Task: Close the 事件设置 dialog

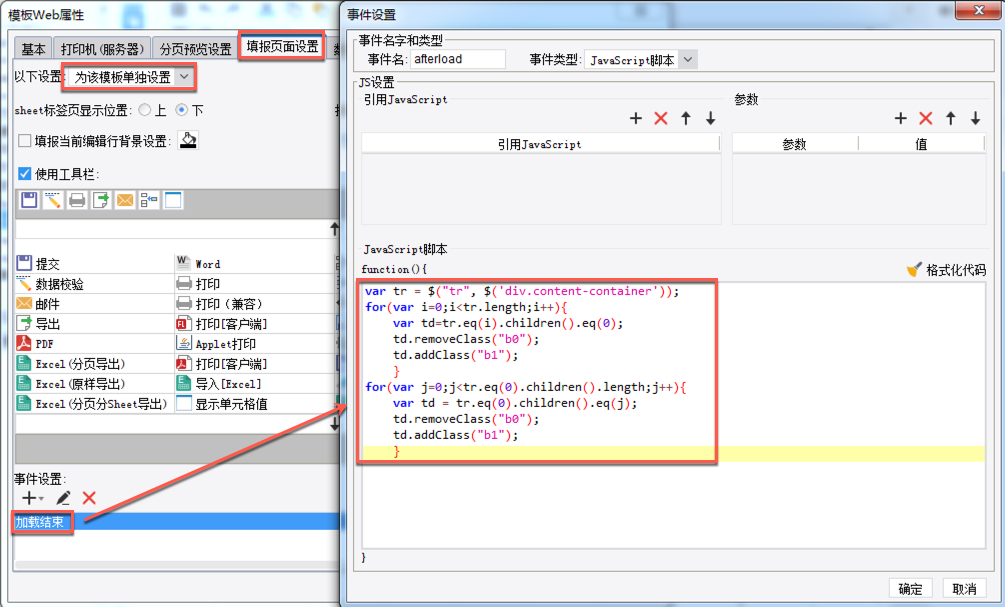Action: tap(979, 10)
